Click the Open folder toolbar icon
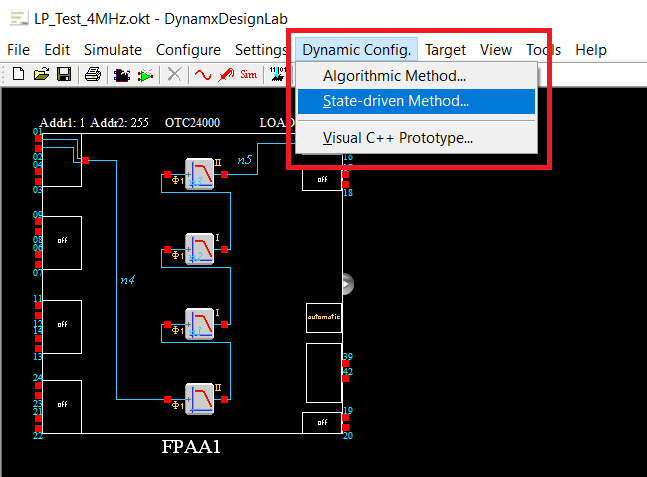The width and height of the screenshot is (647, 477). click(42, 75)
